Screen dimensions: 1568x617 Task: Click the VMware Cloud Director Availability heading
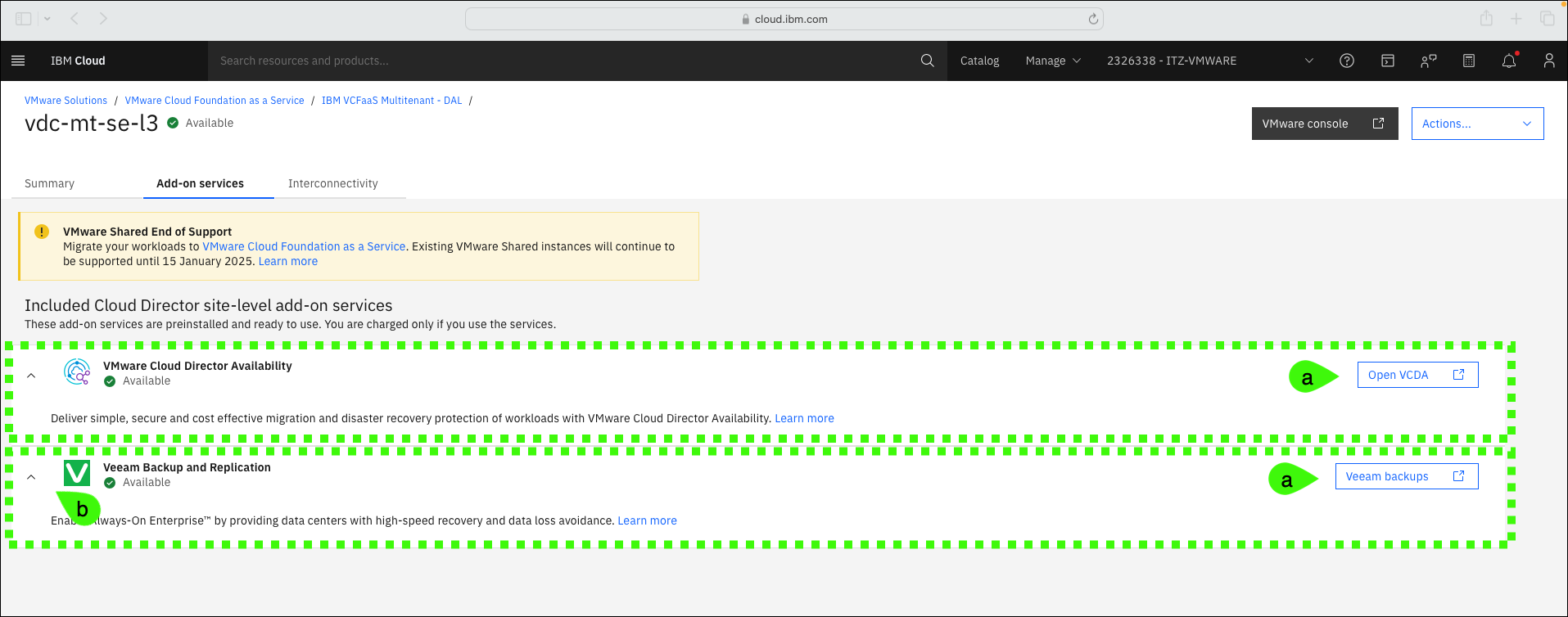197,366
